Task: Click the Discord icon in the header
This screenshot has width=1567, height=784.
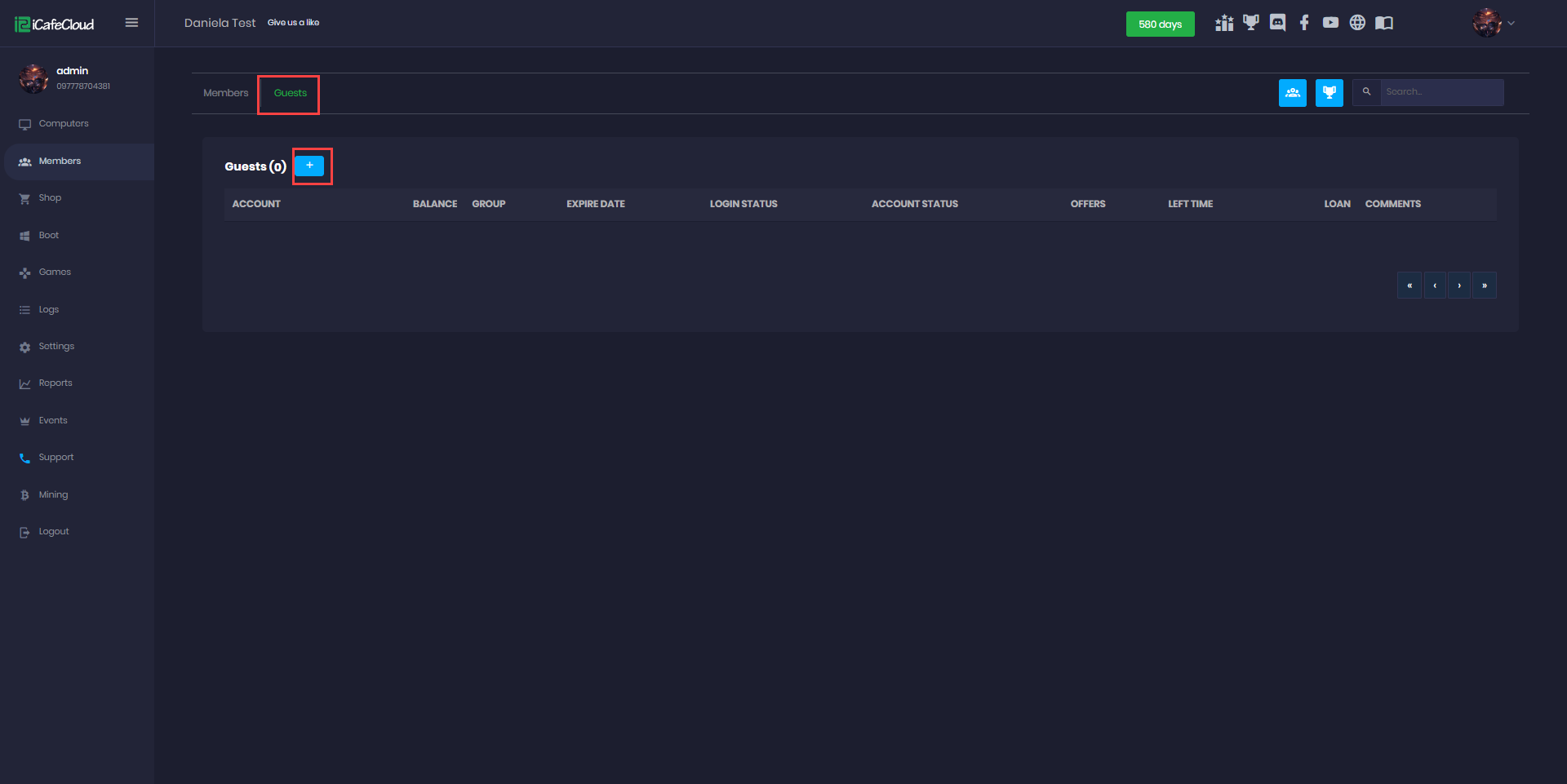Action: click(1277, 23)
